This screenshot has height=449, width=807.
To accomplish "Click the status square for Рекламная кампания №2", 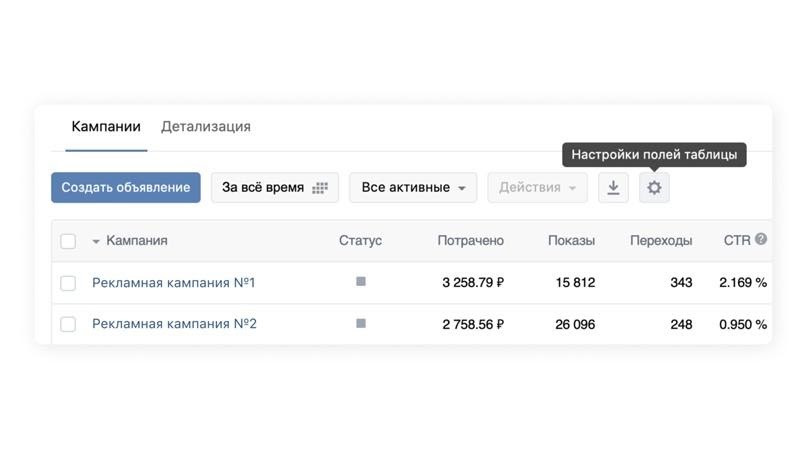I will [x=361, y=324].
